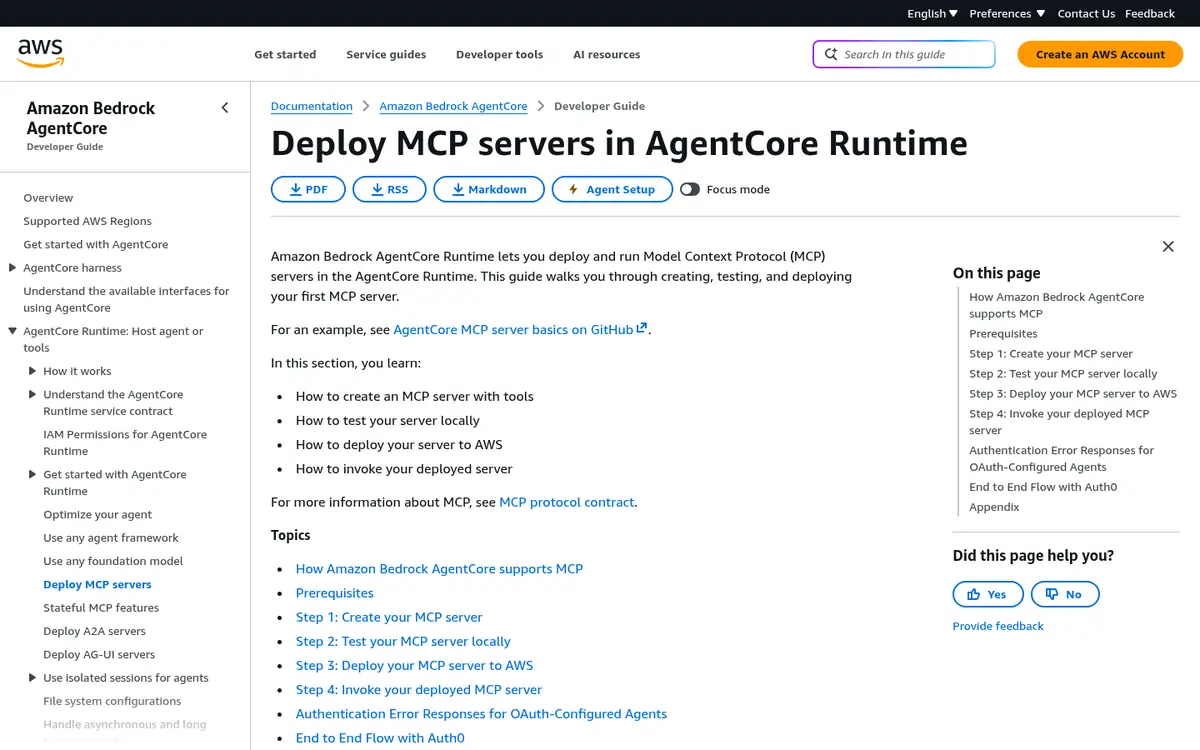Focus the Search in this guide field
This screenshot has width=1200, height=750.
904,54
